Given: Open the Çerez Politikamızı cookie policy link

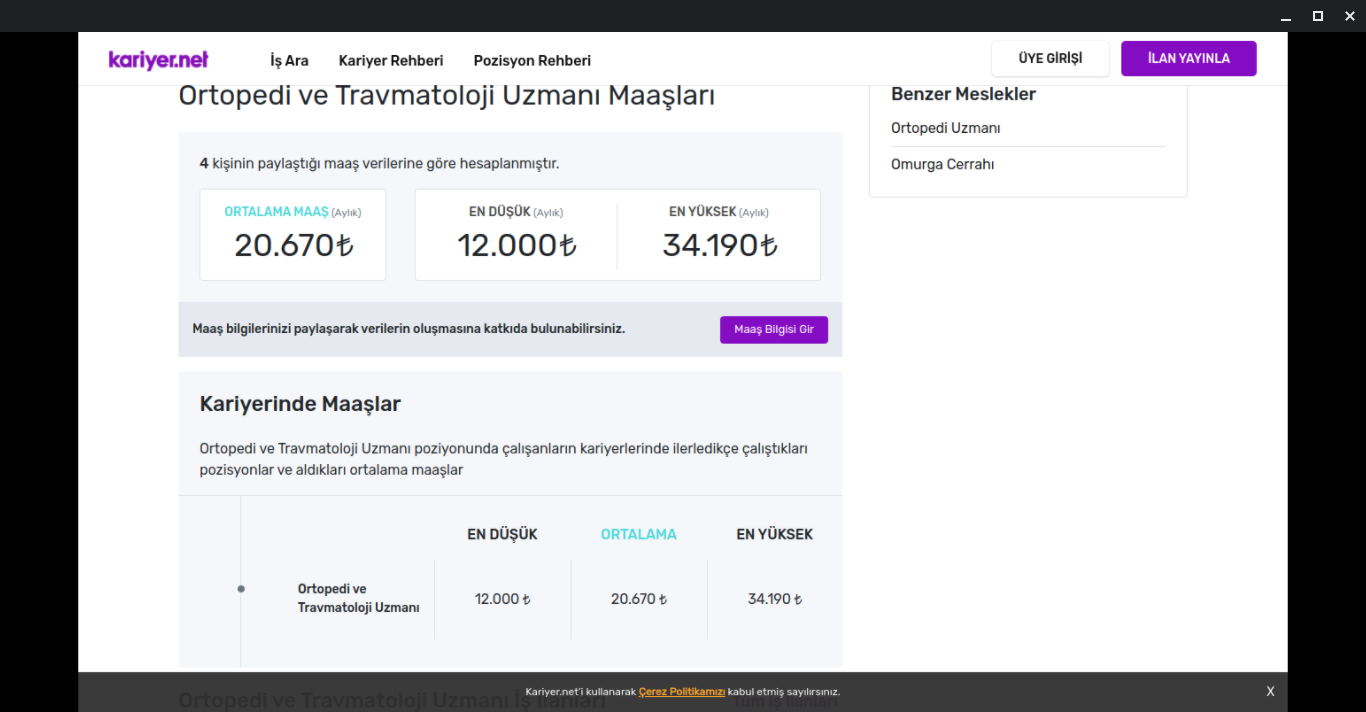Looking at the screenshot, I should click(681, 692).
